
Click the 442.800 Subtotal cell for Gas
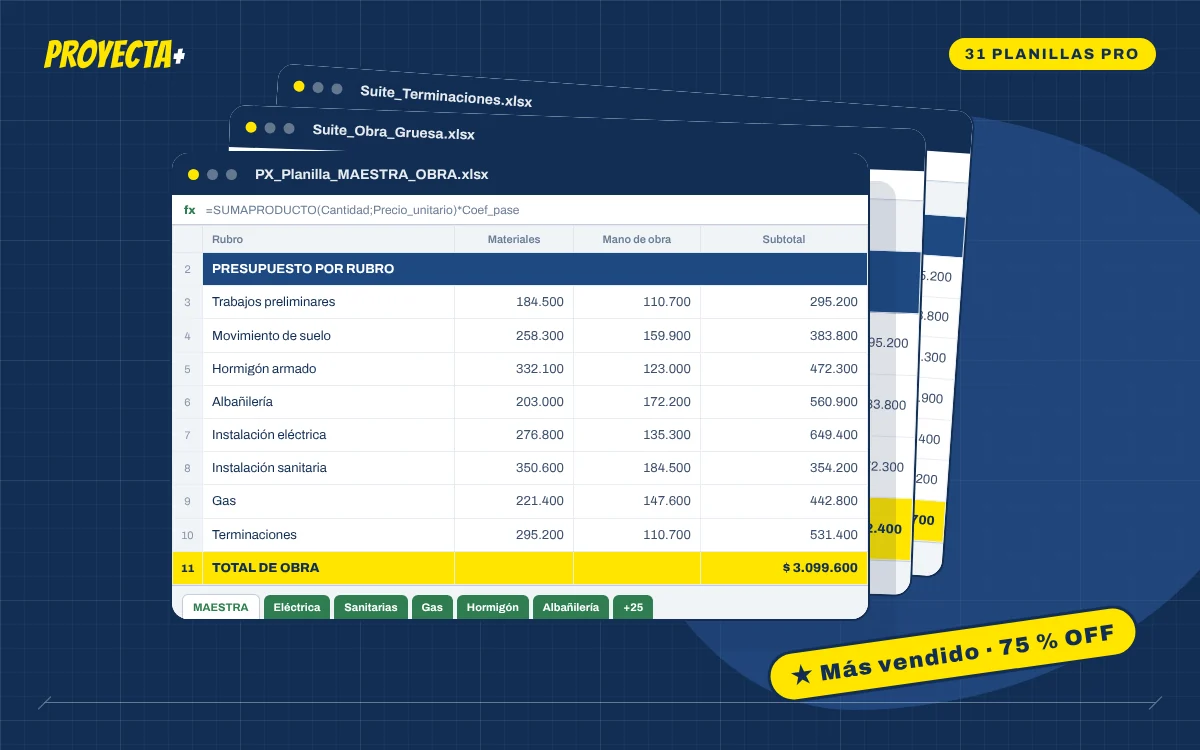point(784,500)
